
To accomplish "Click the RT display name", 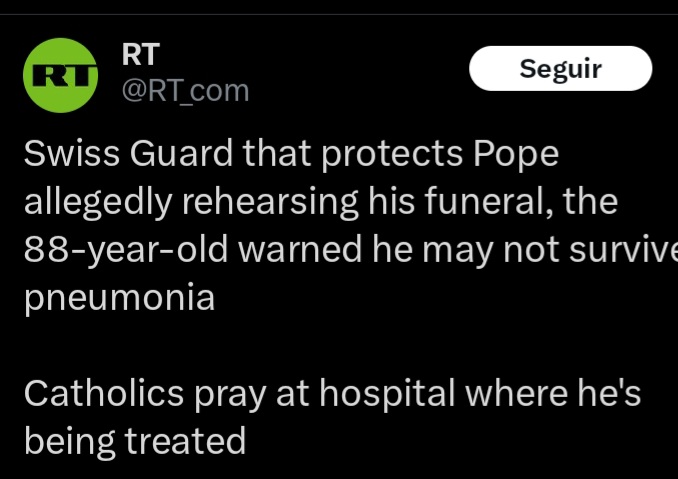I will [141, 55].
